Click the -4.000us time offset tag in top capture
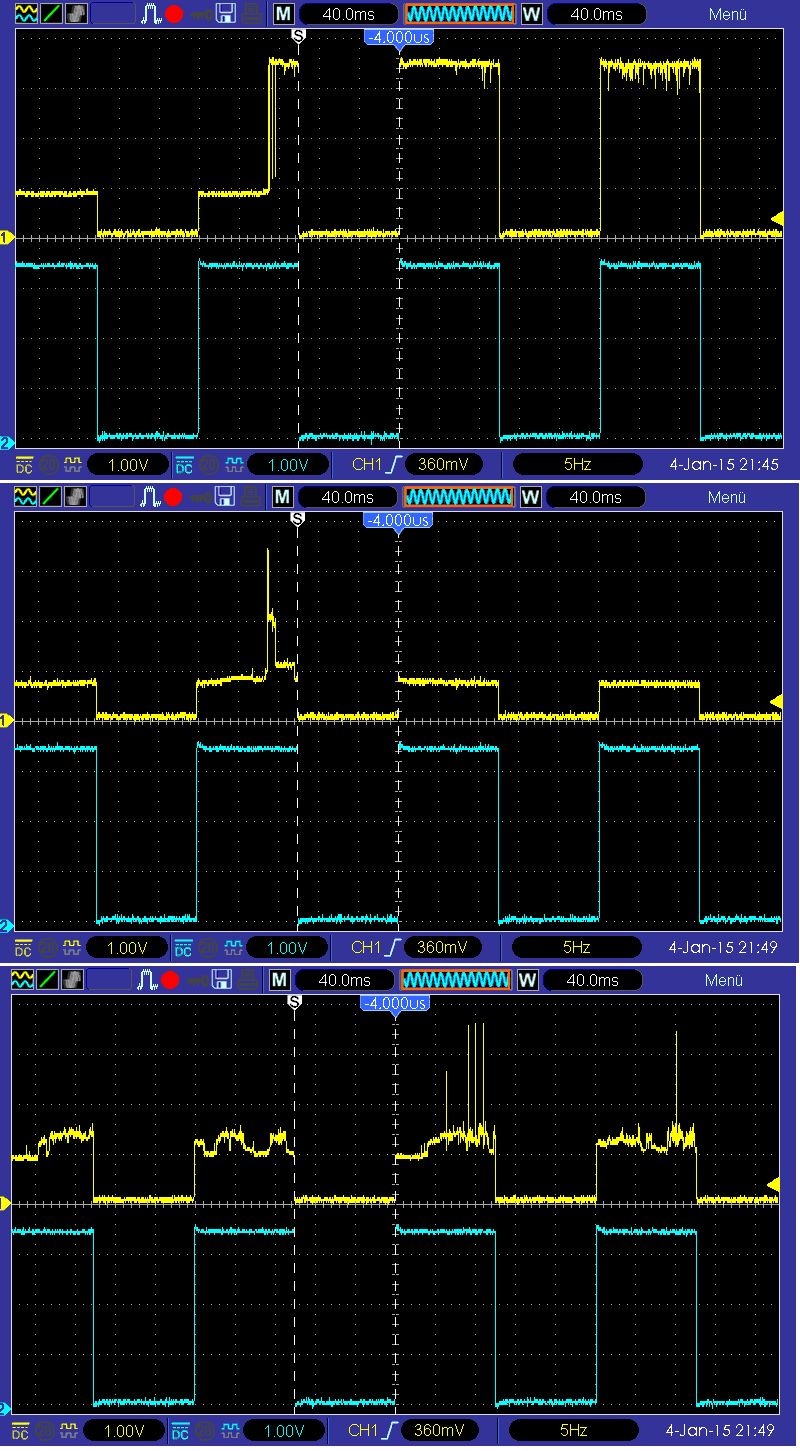The height and width of the screenshot is (1451, 800). pyautogui.click(x=398, y=36)
